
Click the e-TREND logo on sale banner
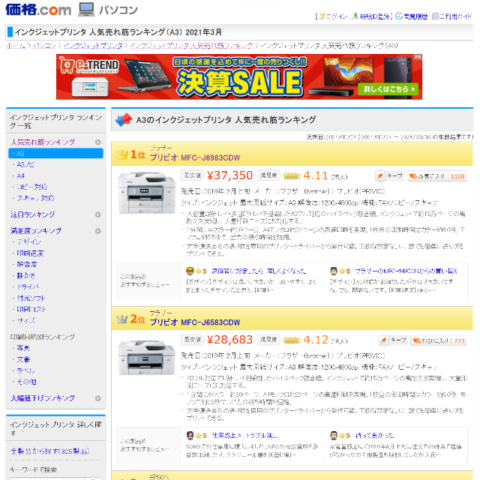pos(89,65)
